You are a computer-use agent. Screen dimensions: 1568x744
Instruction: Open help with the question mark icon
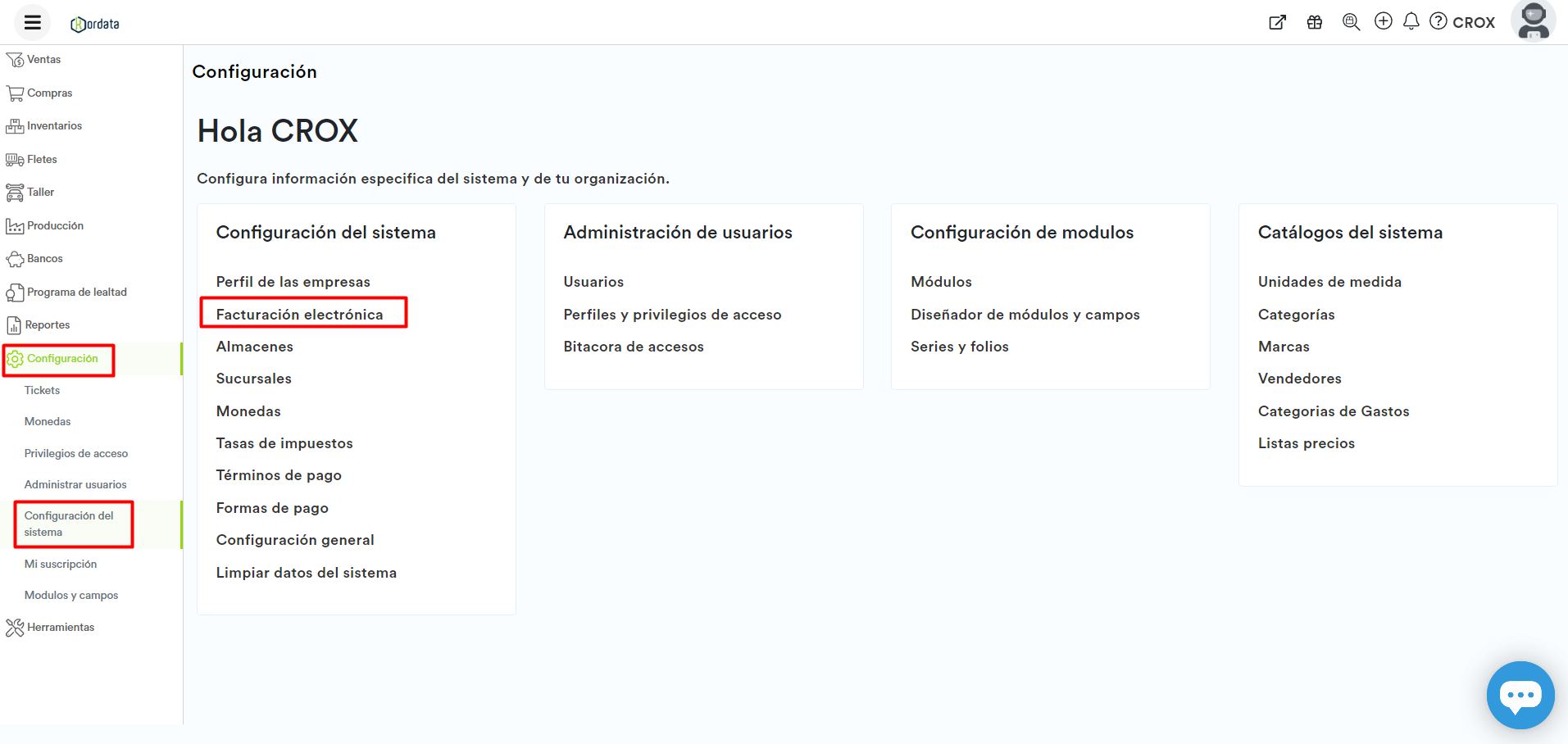point(1438,21)
